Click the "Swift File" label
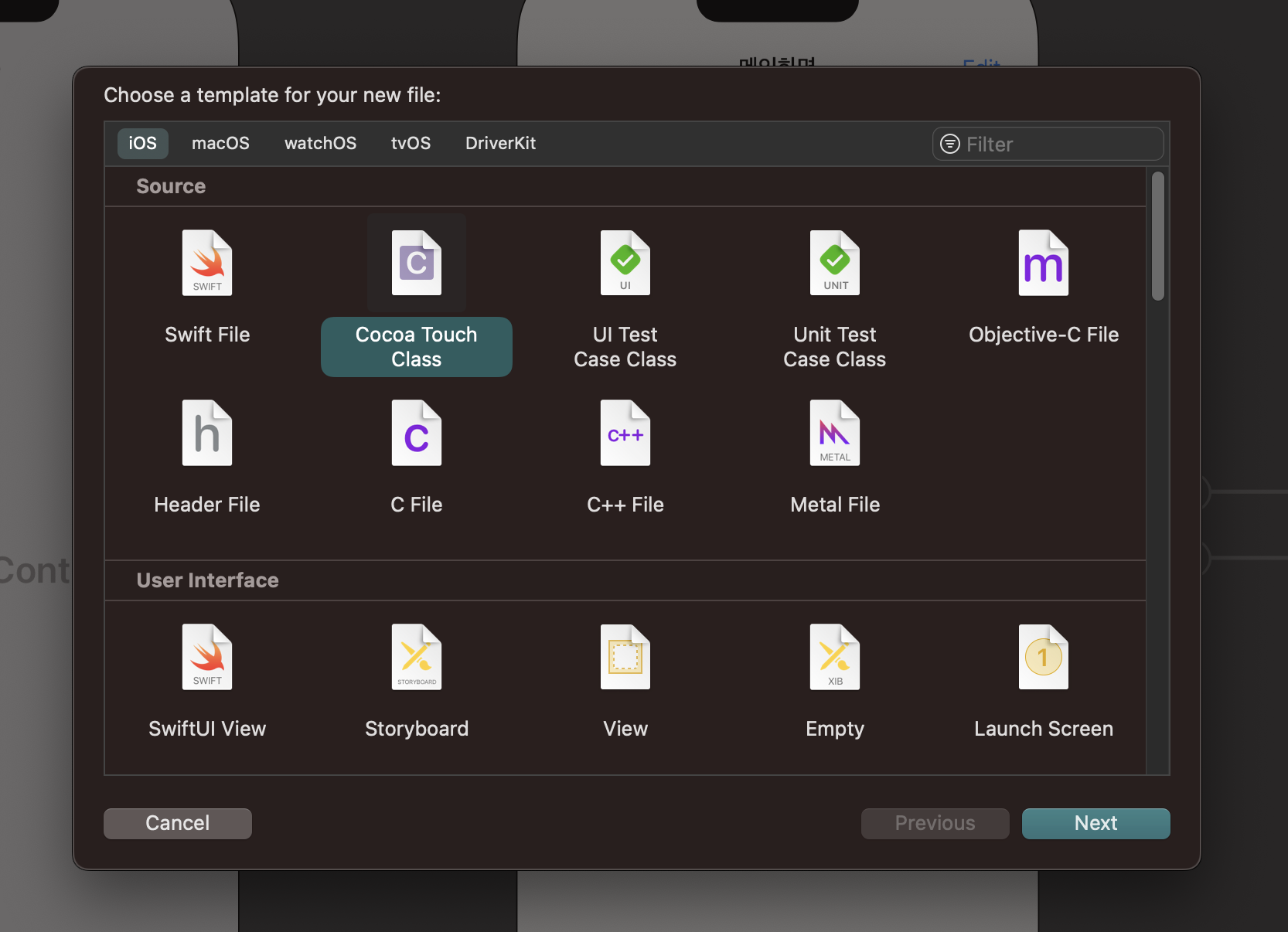1288x932 pixels. (207, 335)
